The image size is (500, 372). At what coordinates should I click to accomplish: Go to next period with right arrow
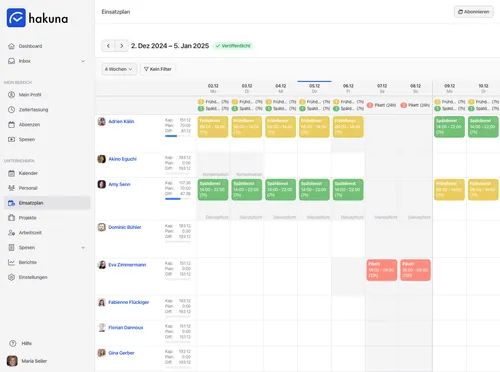point(122,46)
